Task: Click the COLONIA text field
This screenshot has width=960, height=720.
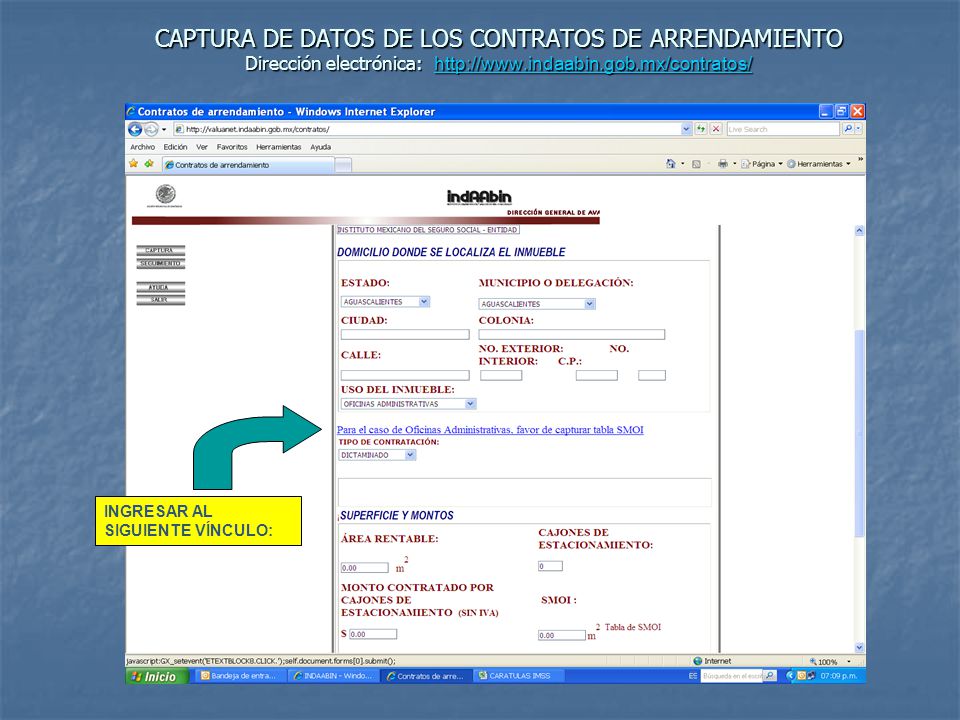Action: pyautogui.click(x=571, y=334)
